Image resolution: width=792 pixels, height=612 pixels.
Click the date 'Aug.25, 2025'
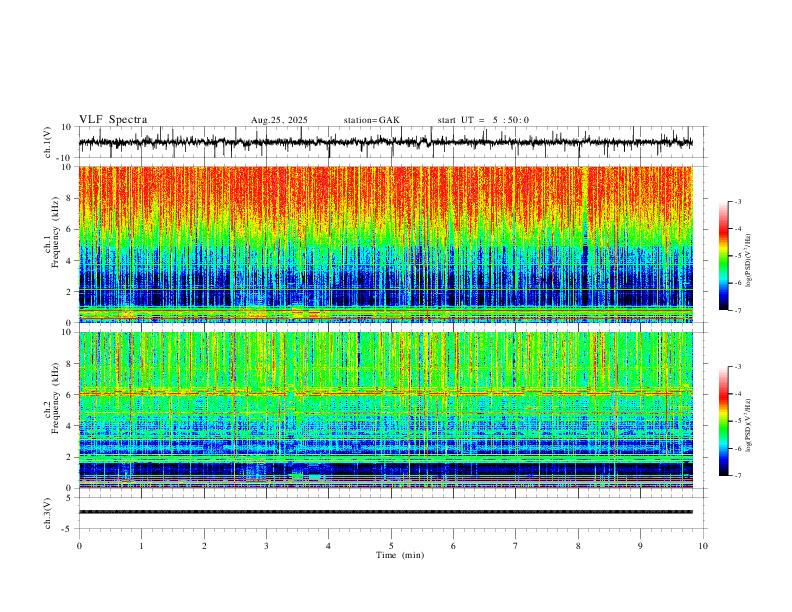(x=279, y=120)
